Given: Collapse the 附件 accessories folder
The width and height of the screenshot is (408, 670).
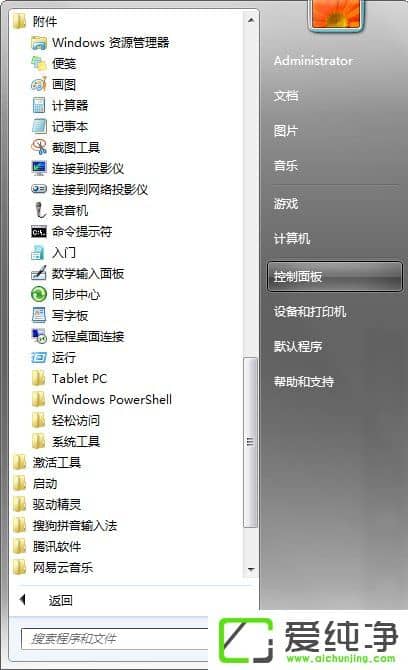Looking at the screenshot, I should (35, 21).
